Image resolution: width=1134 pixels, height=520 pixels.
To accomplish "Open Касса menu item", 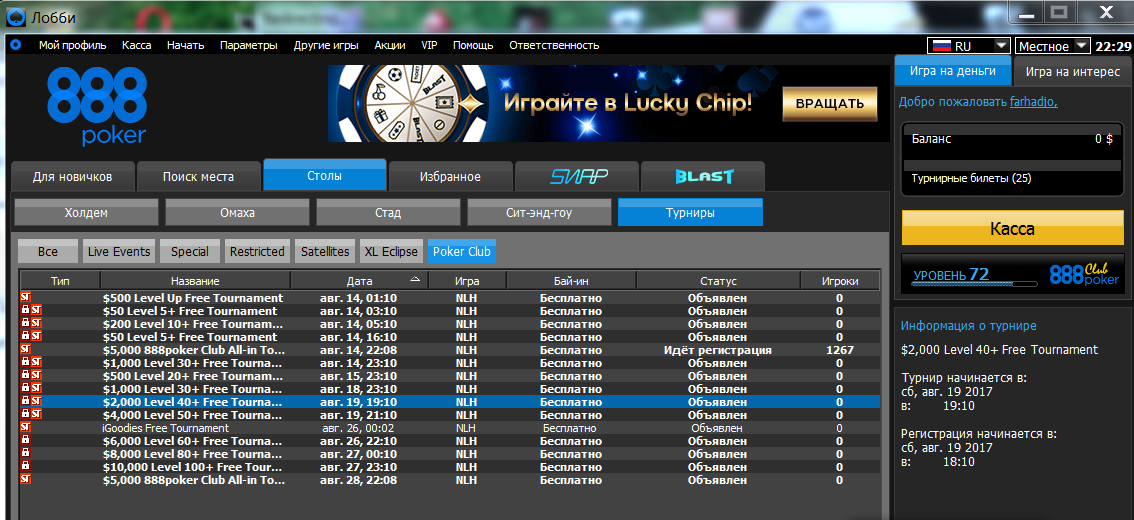I will coord(137,45).
